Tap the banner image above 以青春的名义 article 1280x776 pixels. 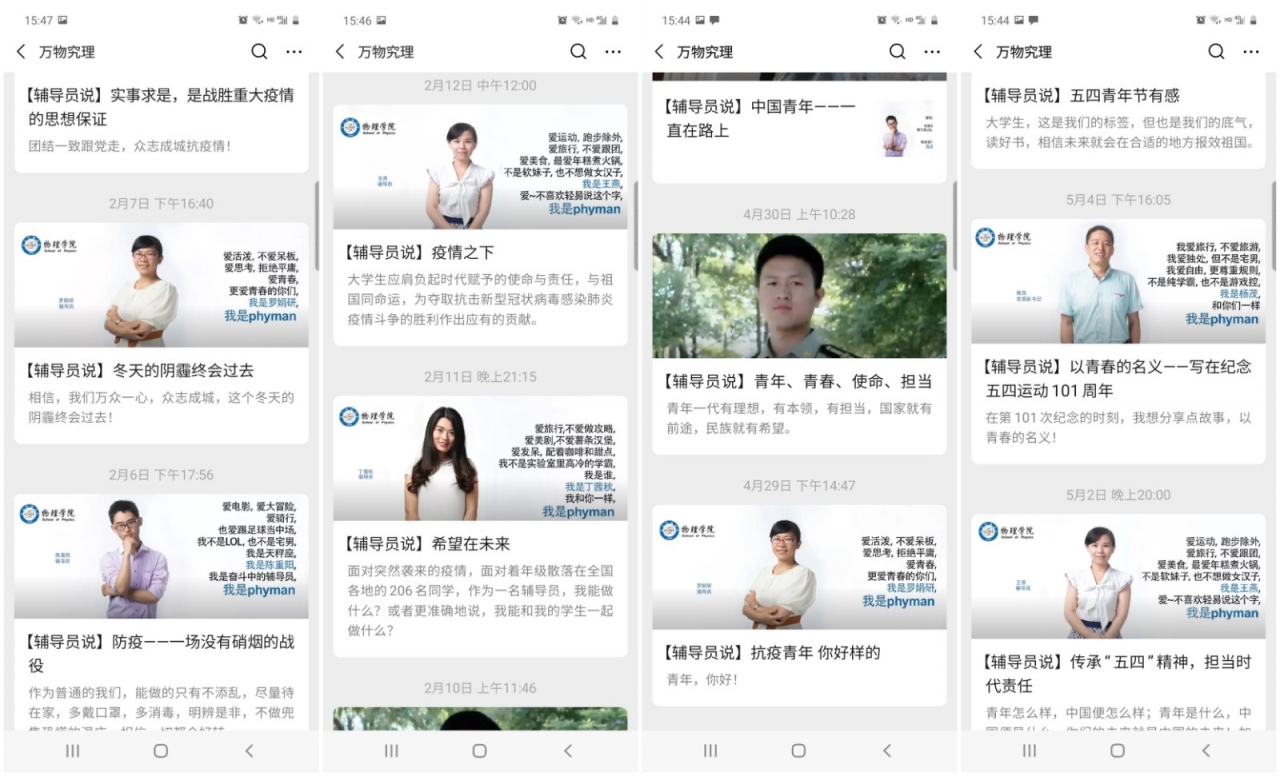(1118, 282)
